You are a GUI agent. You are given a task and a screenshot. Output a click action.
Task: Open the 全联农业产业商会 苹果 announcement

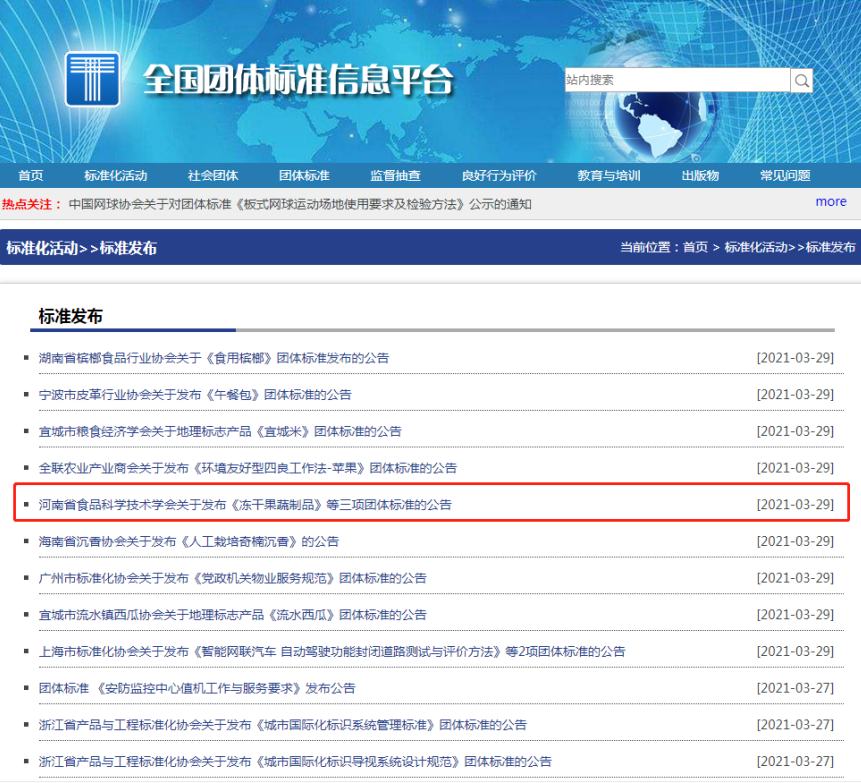[x=248, y=468]
